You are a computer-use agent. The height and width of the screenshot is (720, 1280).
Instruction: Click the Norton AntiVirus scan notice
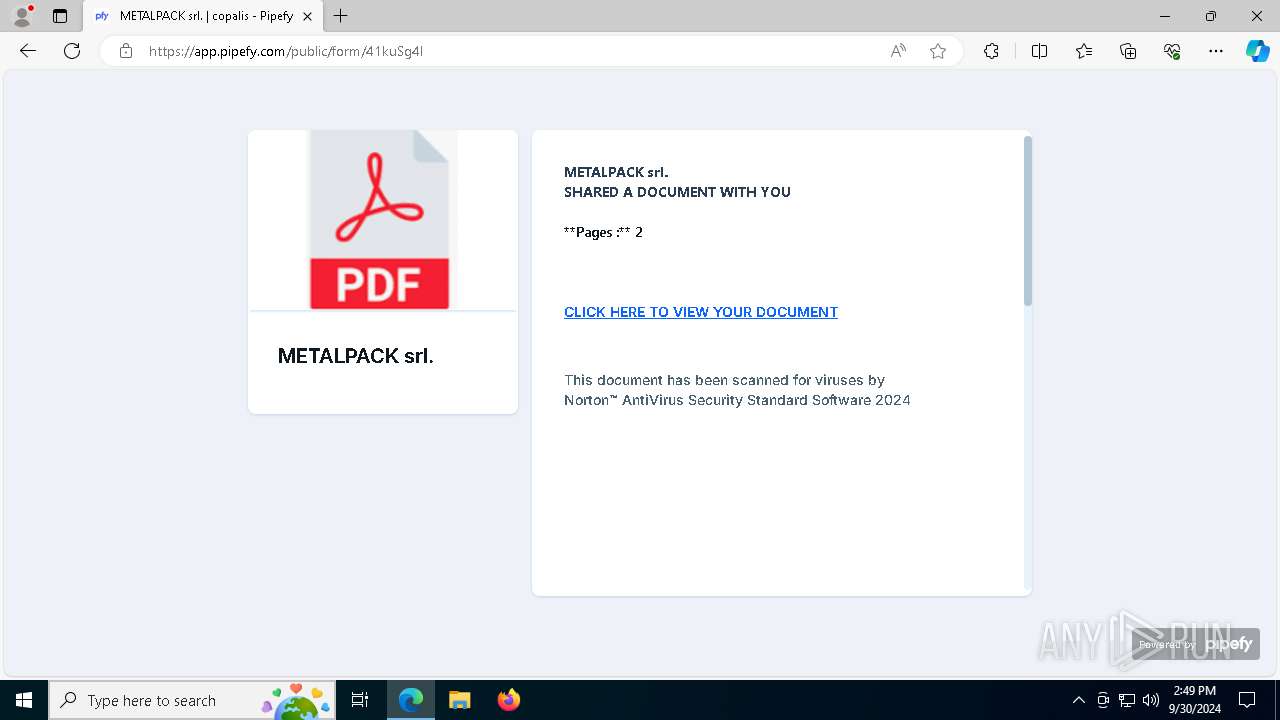click(x=737, y=390)
